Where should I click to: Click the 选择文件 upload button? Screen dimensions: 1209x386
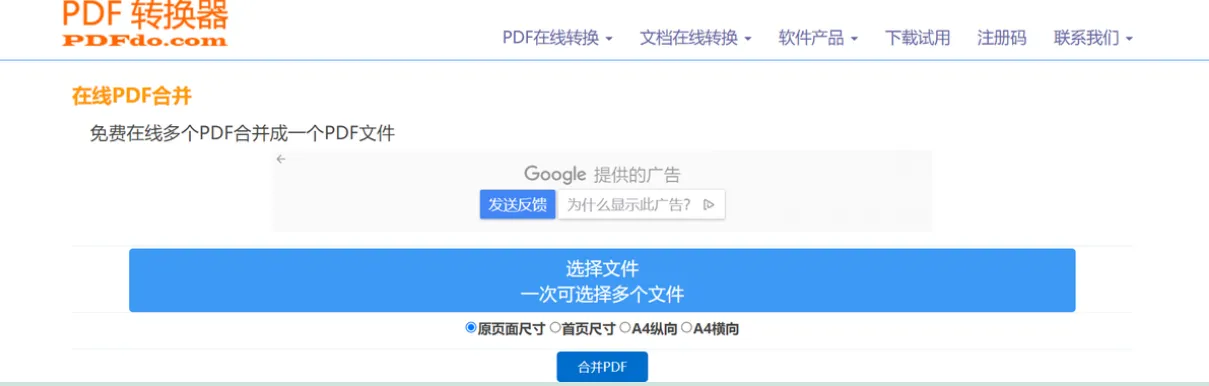tap(602, 281)
